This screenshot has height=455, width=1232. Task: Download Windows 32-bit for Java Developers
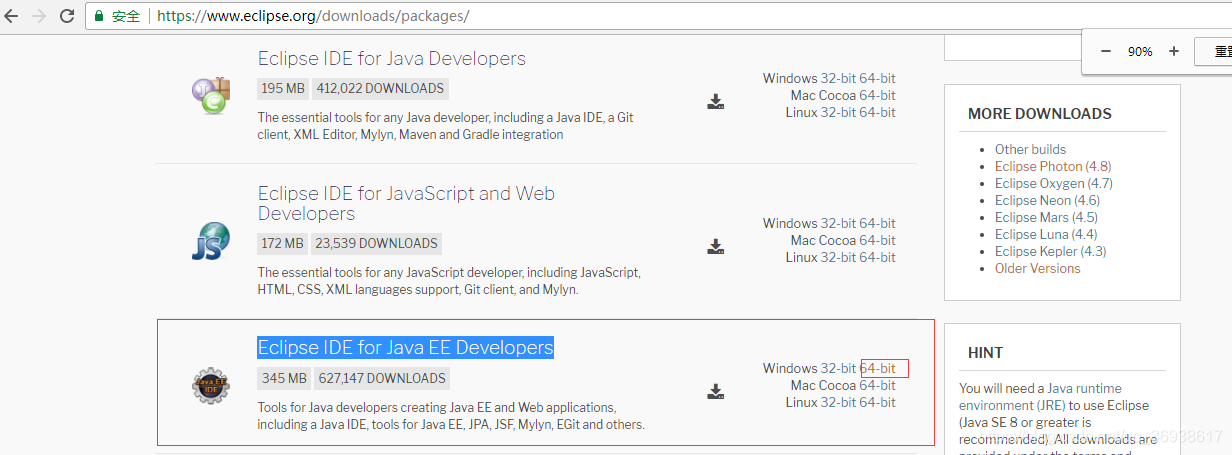click(x=839, y=78)
